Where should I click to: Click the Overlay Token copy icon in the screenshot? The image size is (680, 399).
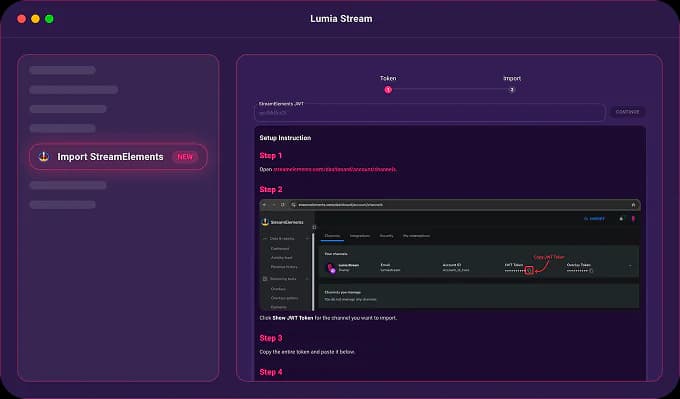click(x=591, y=270)
